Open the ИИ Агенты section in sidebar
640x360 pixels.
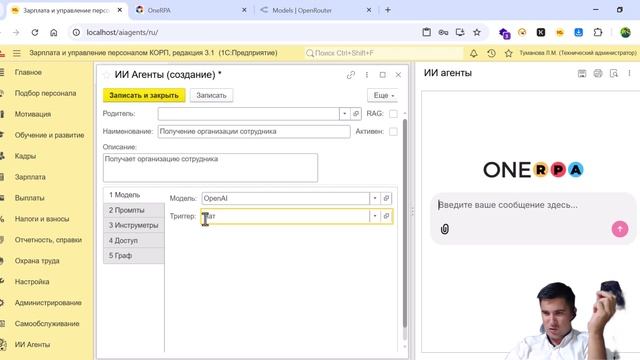coord(32,344)
